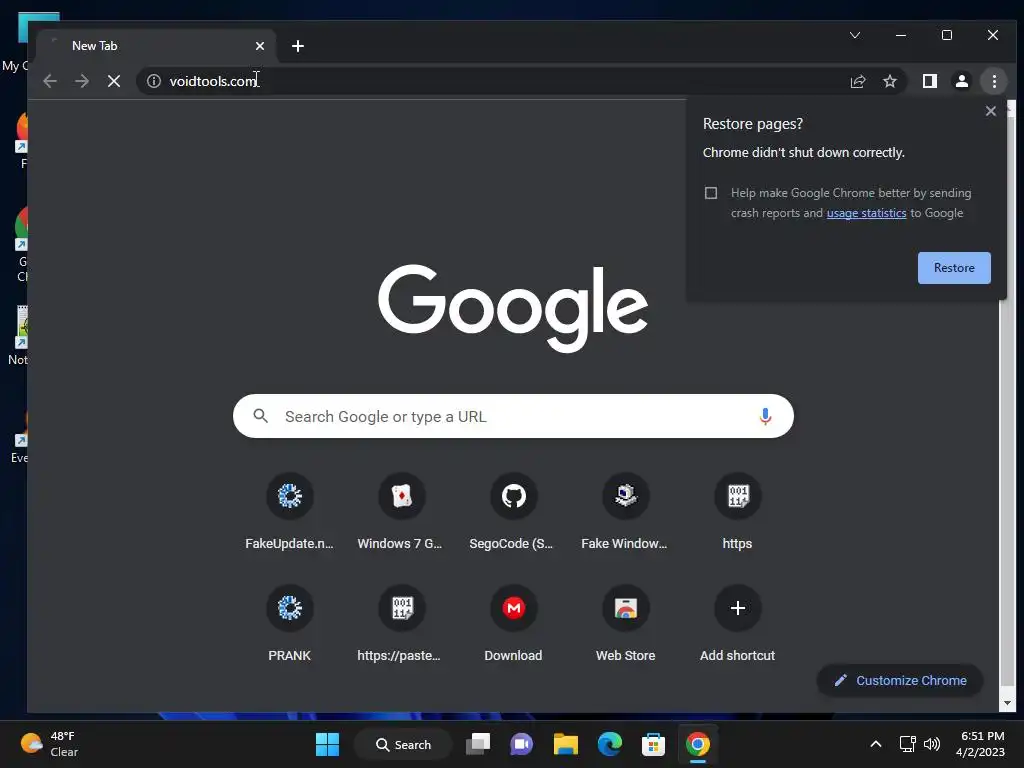Focus the Search Google or type a URL box
The width and height of the screenshot is (1024, 768).
(x=513, y=416)
